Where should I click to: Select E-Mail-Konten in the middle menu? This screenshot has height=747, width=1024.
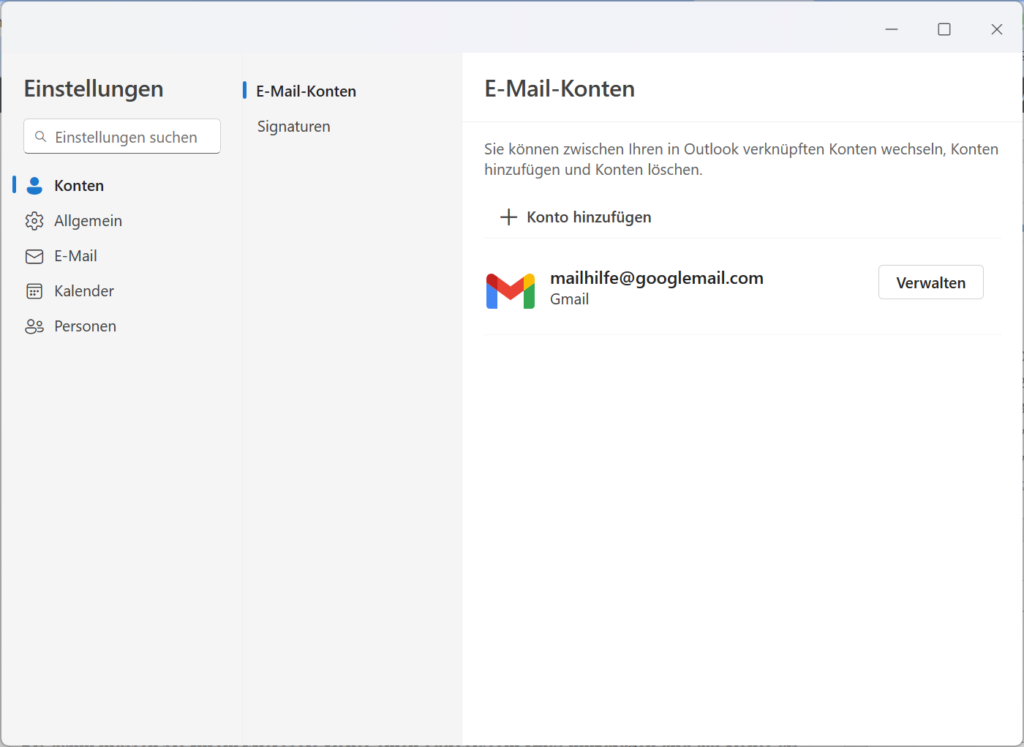tap(305, 90)
